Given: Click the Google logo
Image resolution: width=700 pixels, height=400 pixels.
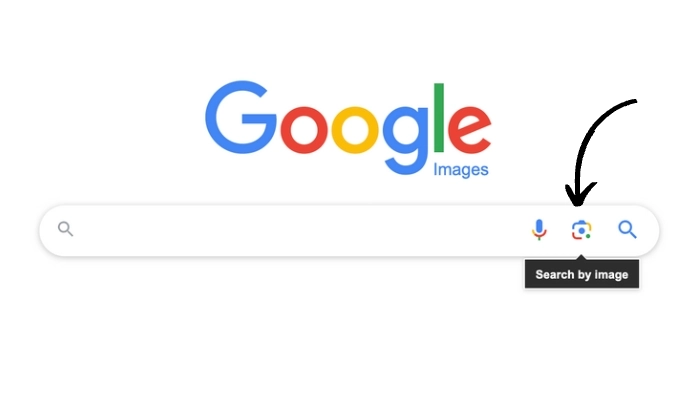Looking at the screenshot, I should click(348, 129).
